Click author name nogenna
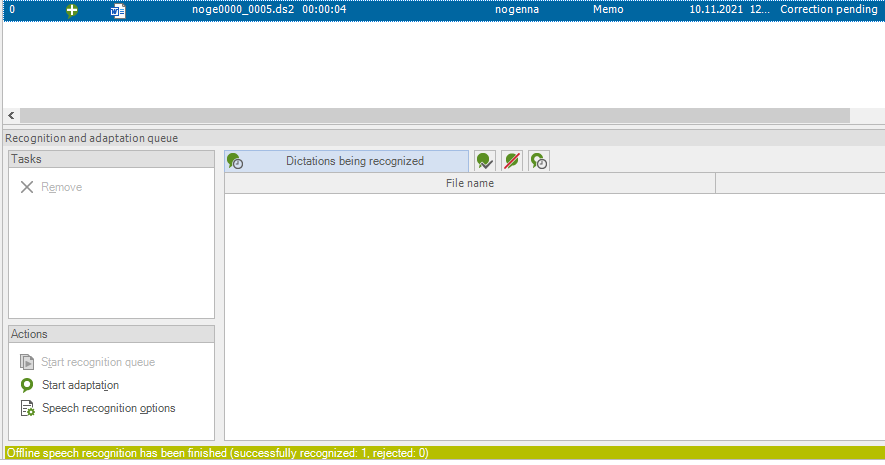The height and width of the screenshot is (465, 885). coord(516,10)
